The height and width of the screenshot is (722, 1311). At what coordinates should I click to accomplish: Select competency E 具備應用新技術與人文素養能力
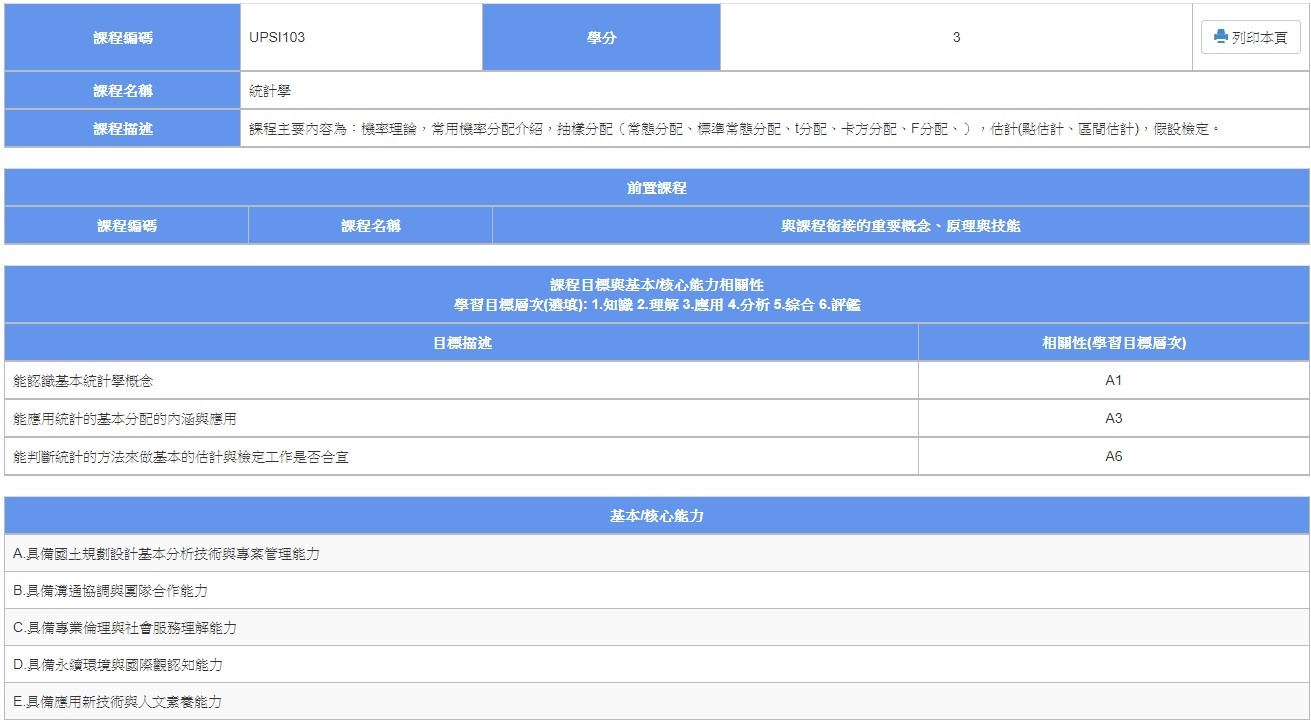click(x=118, y=702)
